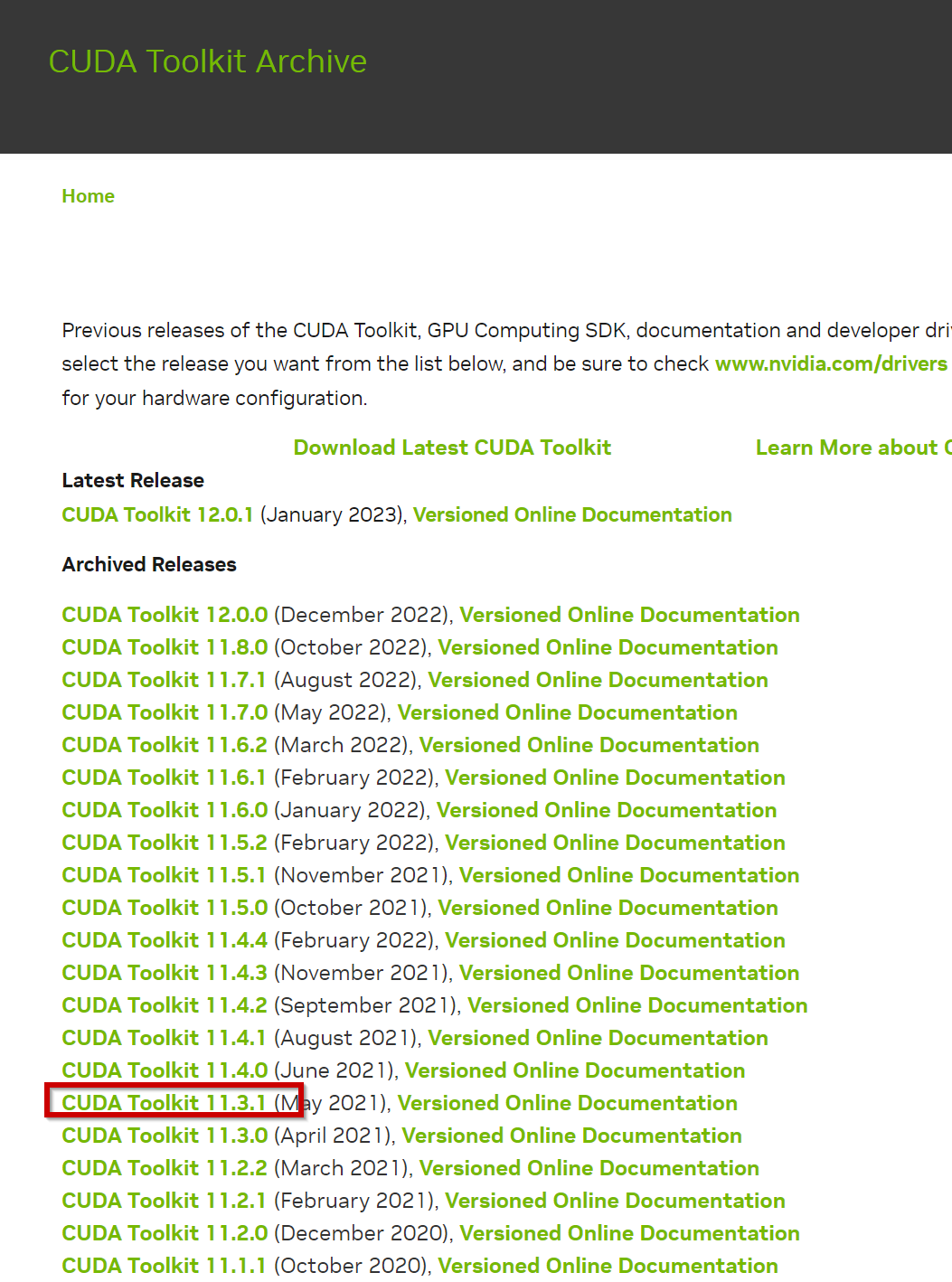This screenshot has height=1282, width=952.
Task: Click Download Latest CUDA Toolkit
Action: coord(452,448)
